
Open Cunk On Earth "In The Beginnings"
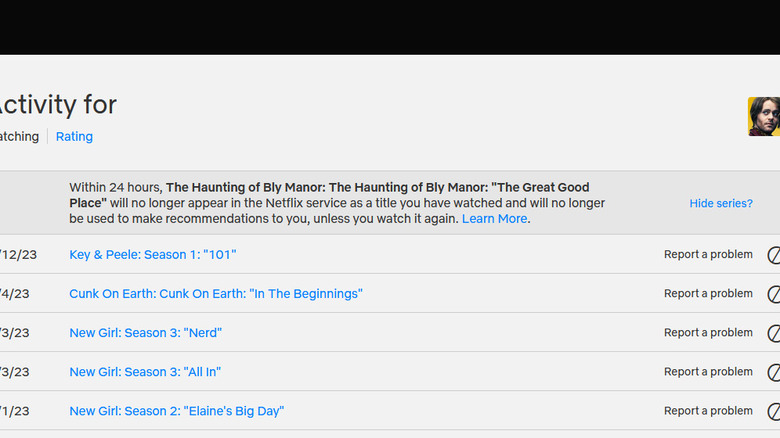click(216, 294)
